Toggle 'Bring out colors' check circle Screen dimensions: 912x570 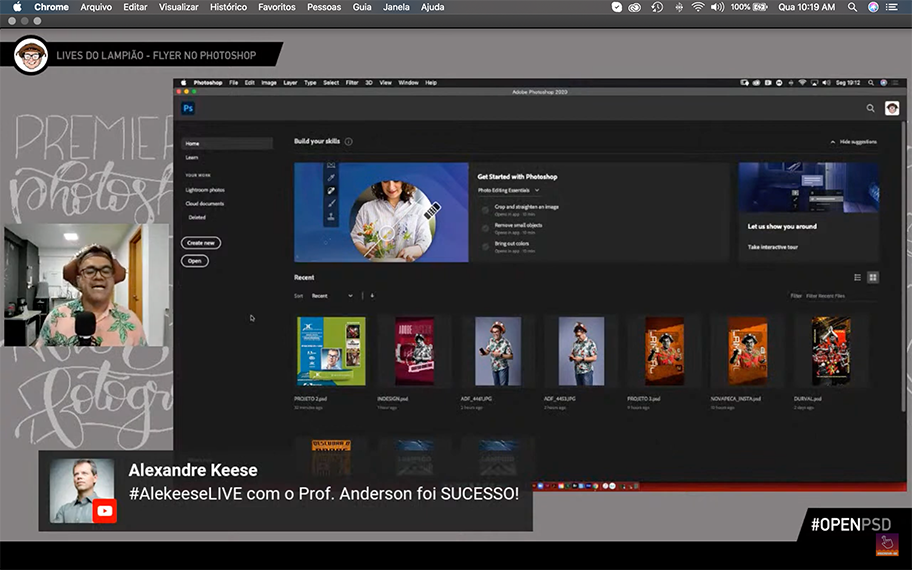[x=485, y=247]
